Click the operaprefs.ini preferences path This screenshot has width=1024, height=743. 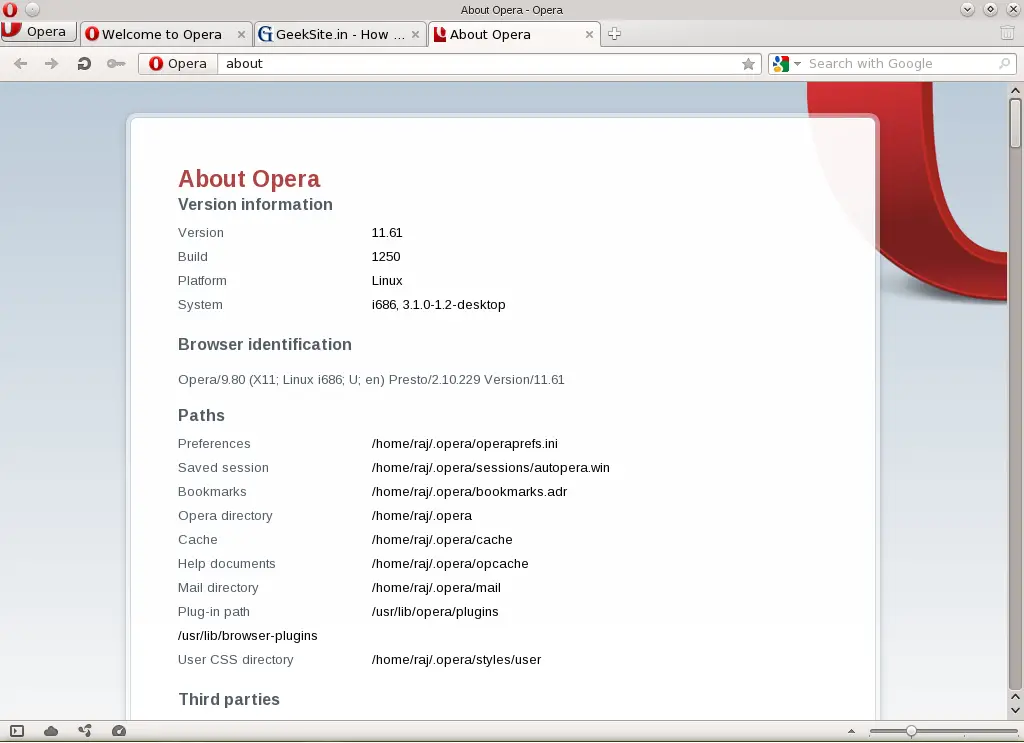point(464,444)
